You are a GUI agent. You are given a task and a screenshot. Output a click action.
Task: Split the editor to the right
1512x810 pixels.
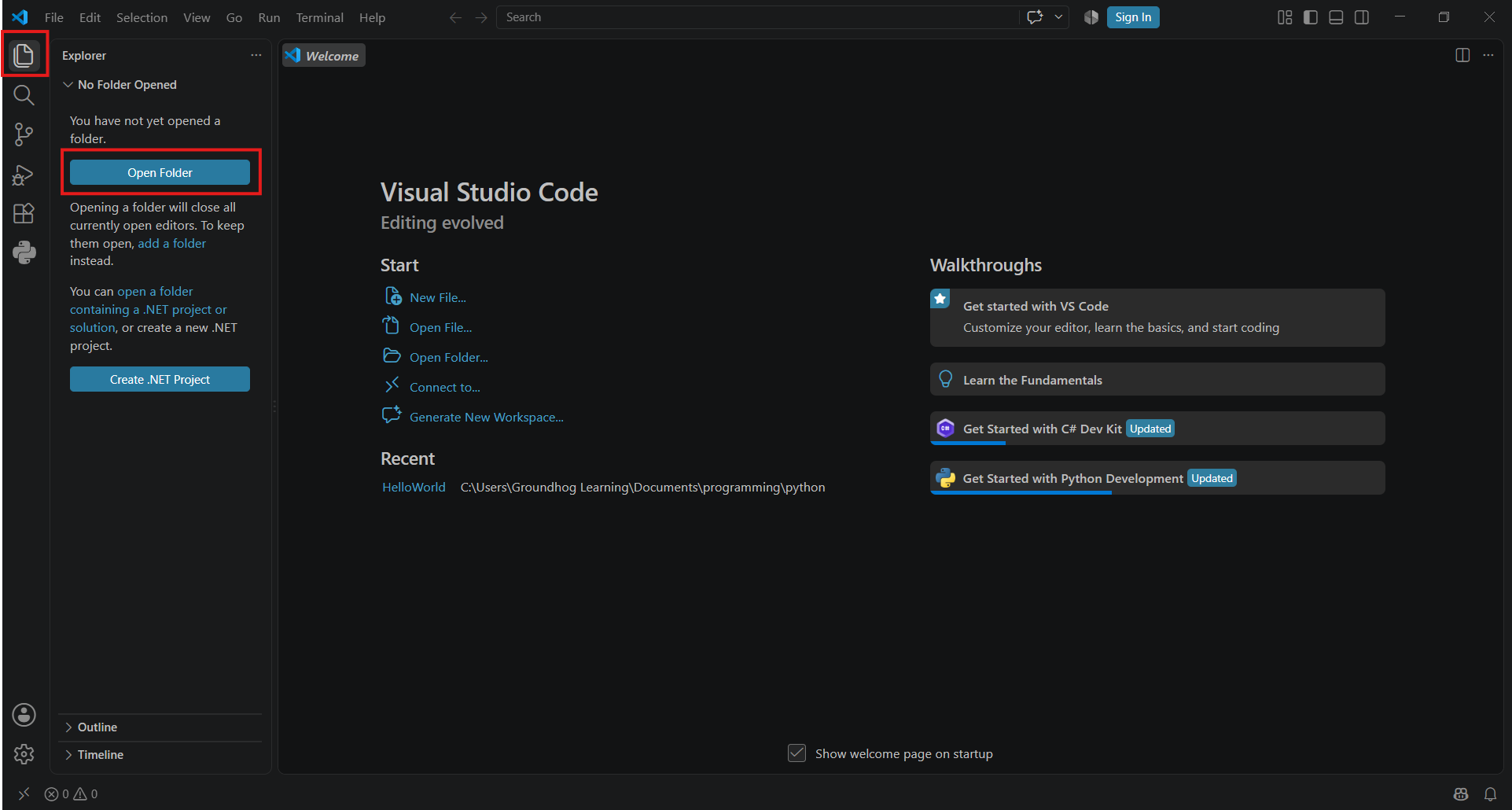(1462, 55)
